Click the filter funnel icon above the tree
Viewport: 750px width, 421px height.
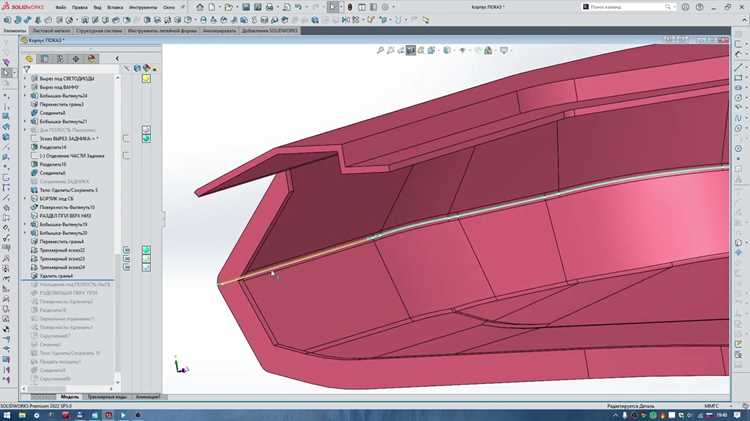(x=27, y=69)
